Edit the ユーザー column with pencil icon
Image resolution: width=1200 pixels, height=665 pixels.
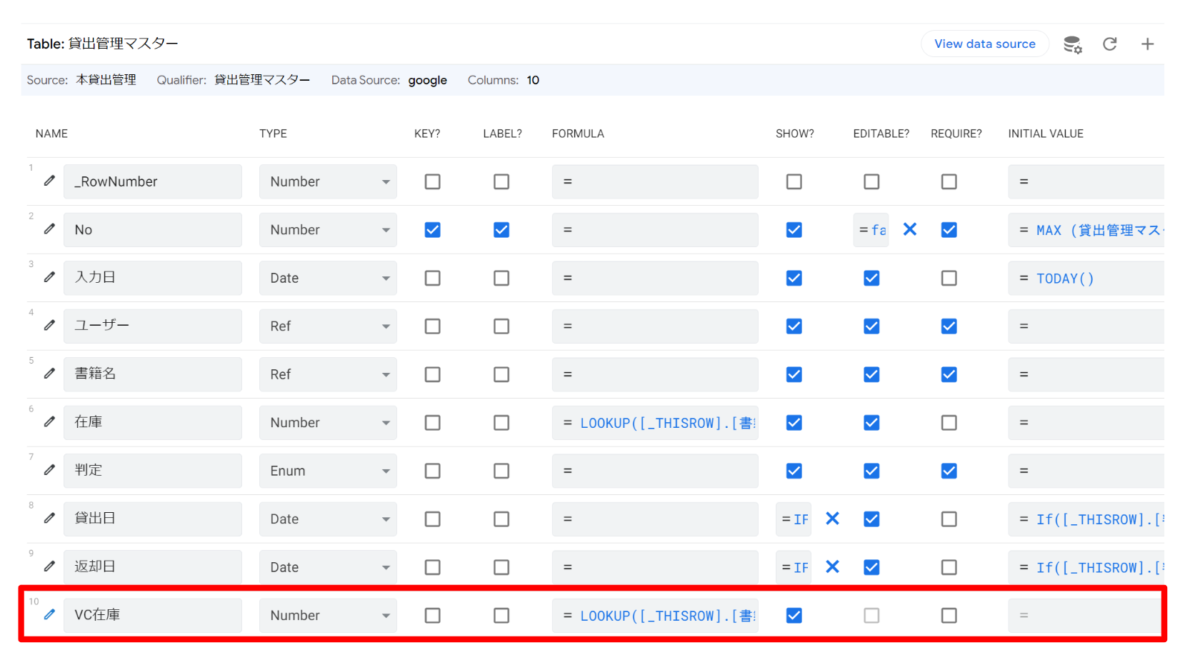47,326
